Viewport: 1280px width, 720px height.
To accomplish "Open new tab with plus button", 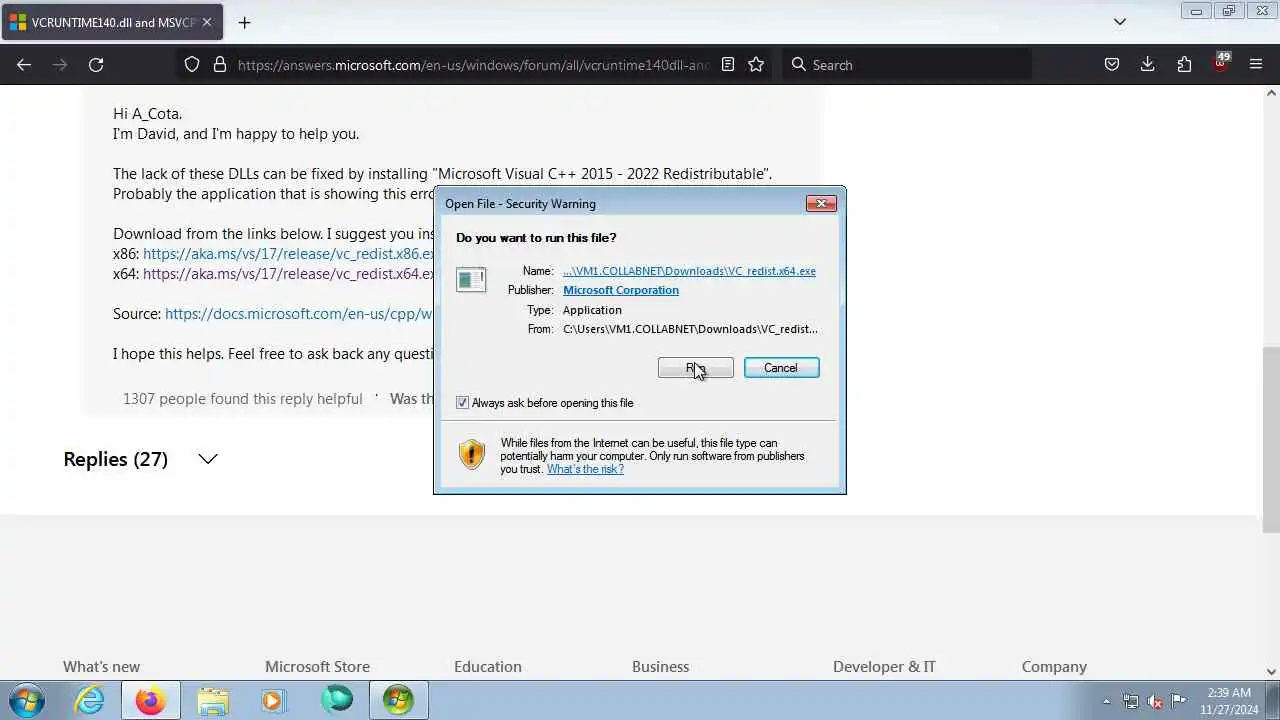I will point(244,22).
